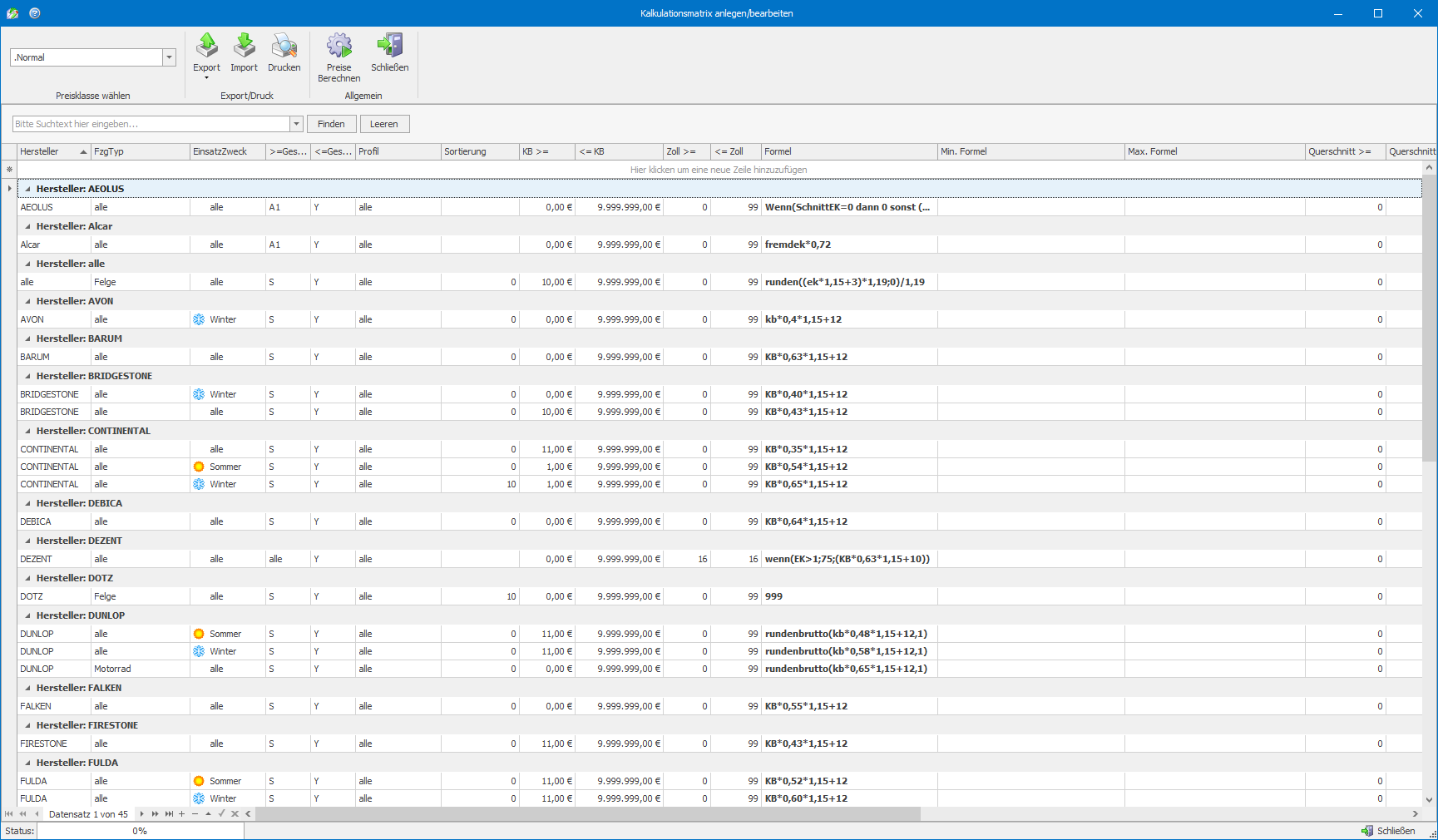Screen dimensions: 1438x840
Task: Sort by the Formel column header
Action: (x=849, y=151)
